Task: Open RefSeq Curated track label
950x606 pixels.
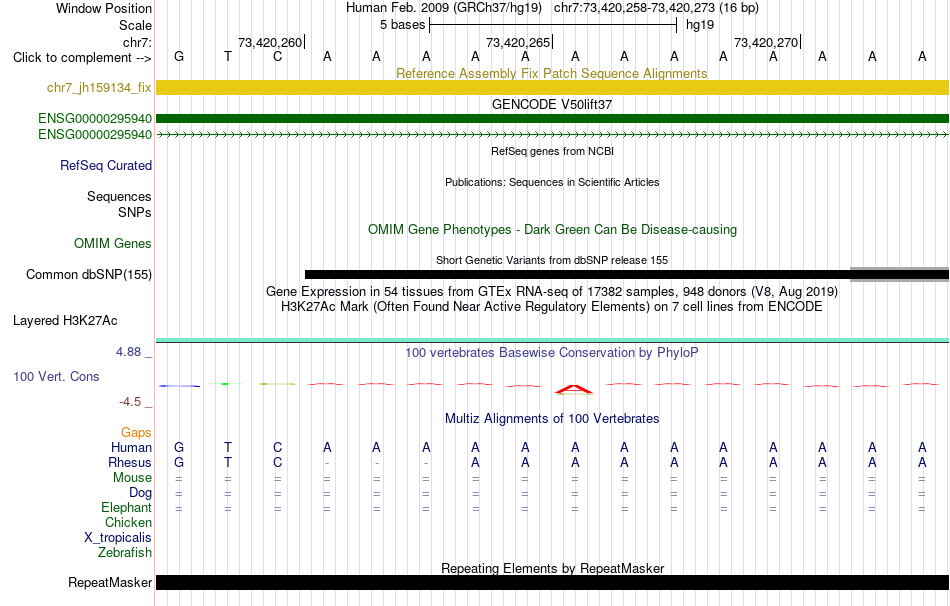Action: pyautogui.click(x=105, y=165)
